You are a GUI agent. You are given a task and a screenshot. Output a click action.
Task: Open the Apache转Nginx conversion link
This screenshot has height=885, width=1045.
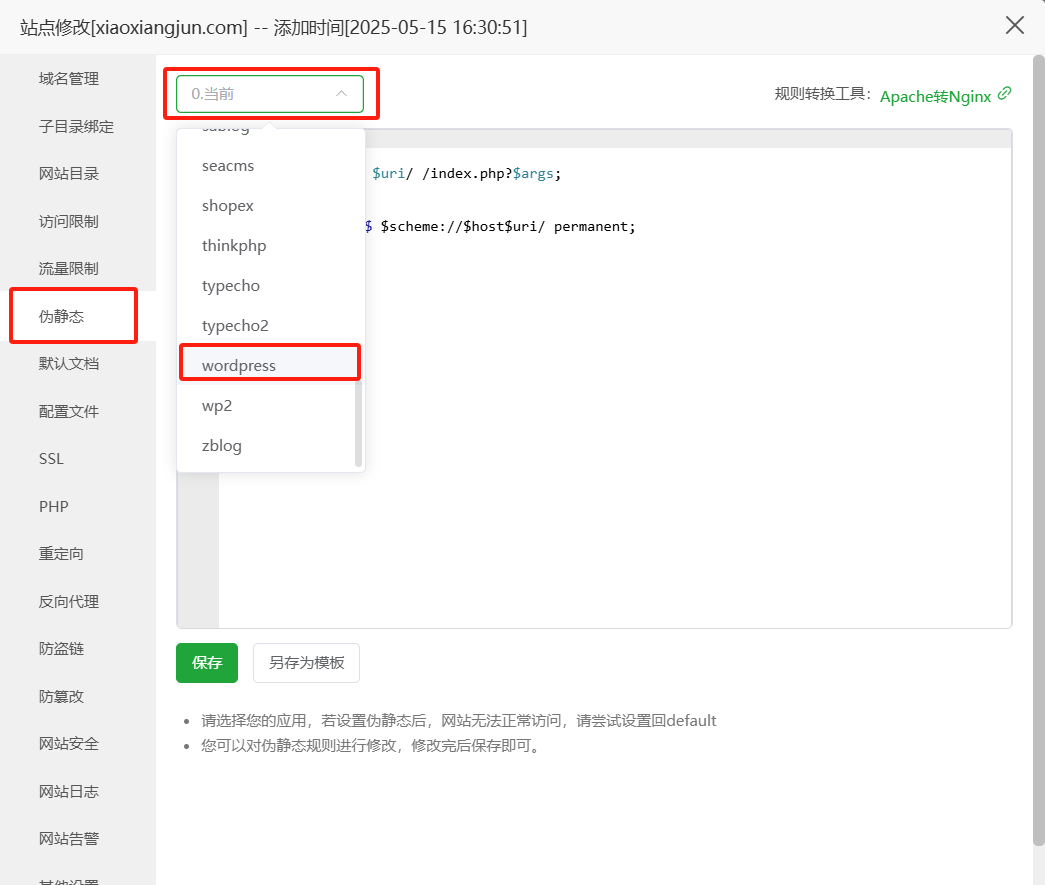(935, 96)
